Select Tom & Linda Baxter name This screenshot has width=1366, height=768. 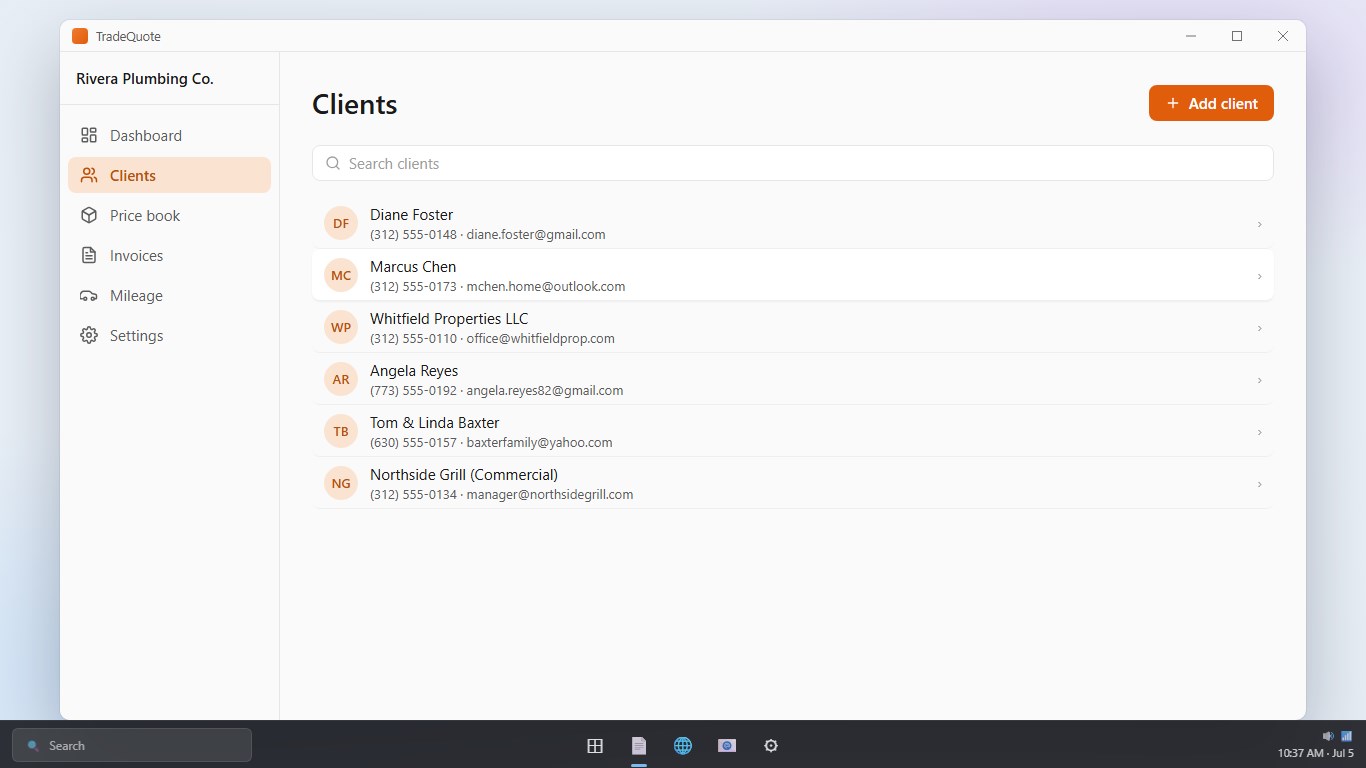click(434, 423)
